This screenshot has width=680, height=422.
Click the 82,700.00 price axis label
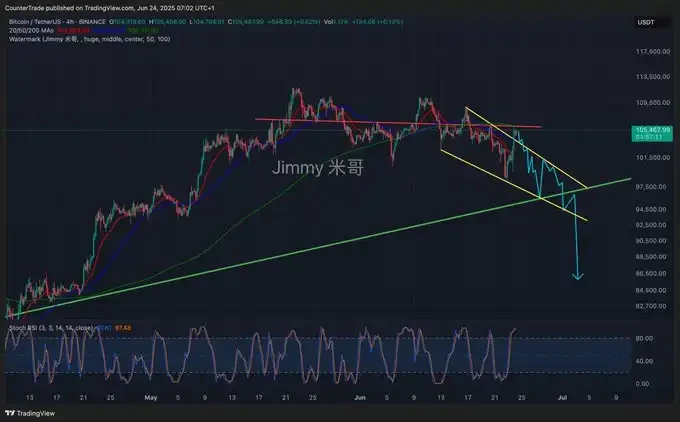pyautogui.click(x=651, y=306)
